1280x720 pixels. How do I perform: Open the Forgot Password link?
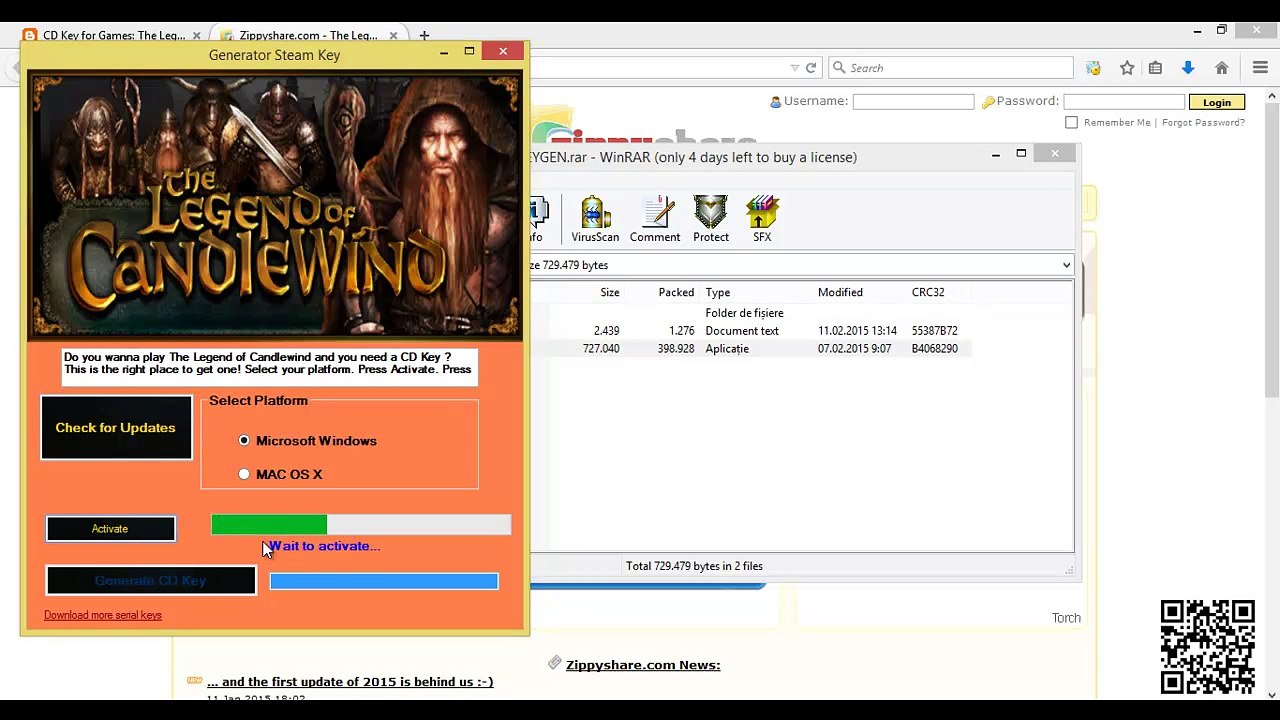pyautogui.click(x=1204, y=122)
